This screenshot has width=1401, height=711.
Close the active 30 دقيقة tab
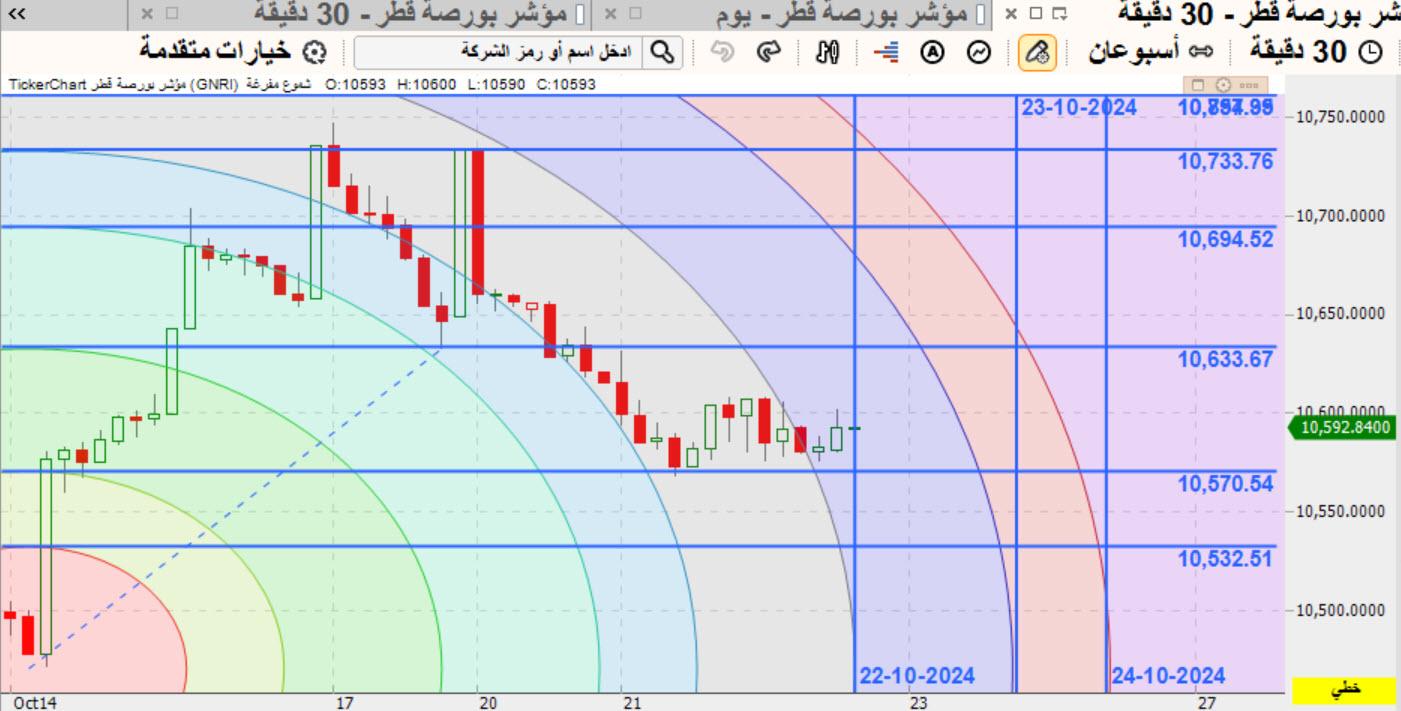1011,14
